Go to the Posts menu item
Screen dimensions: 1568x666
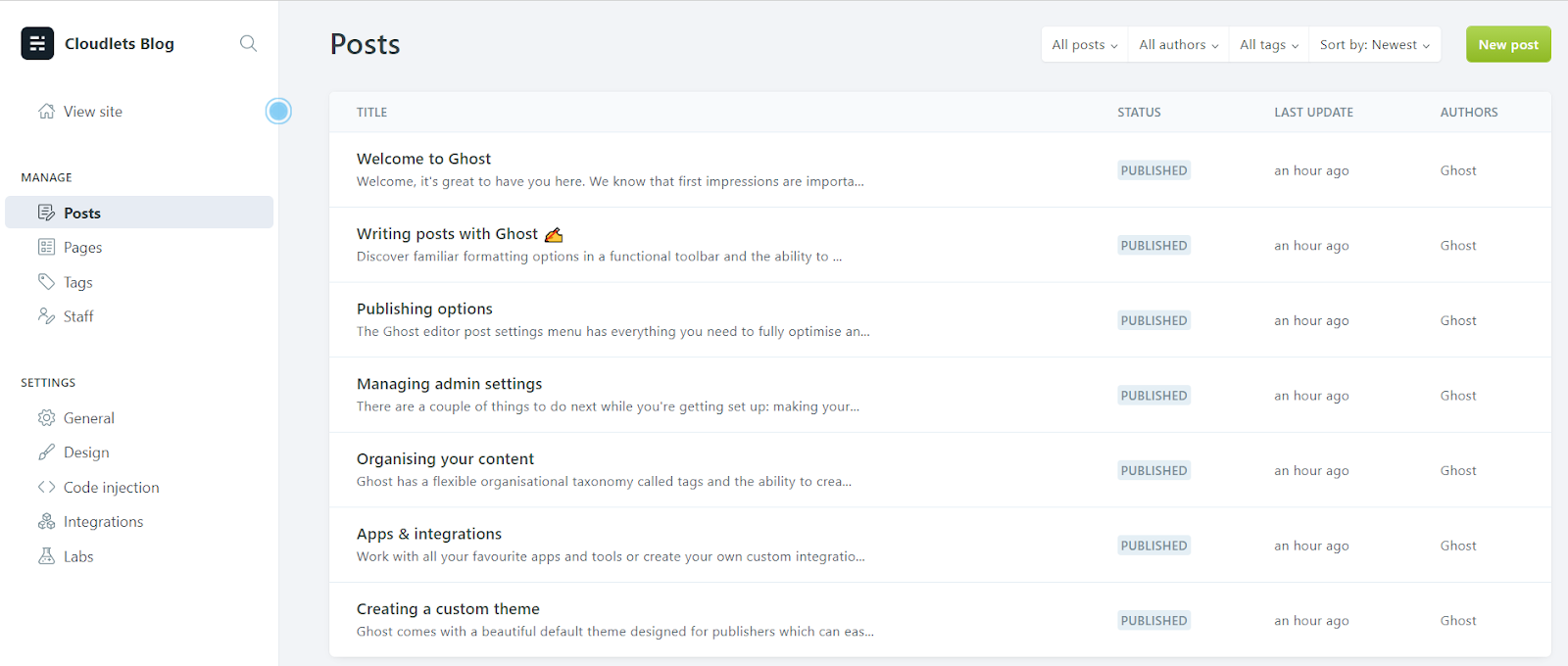coord(139,213)
